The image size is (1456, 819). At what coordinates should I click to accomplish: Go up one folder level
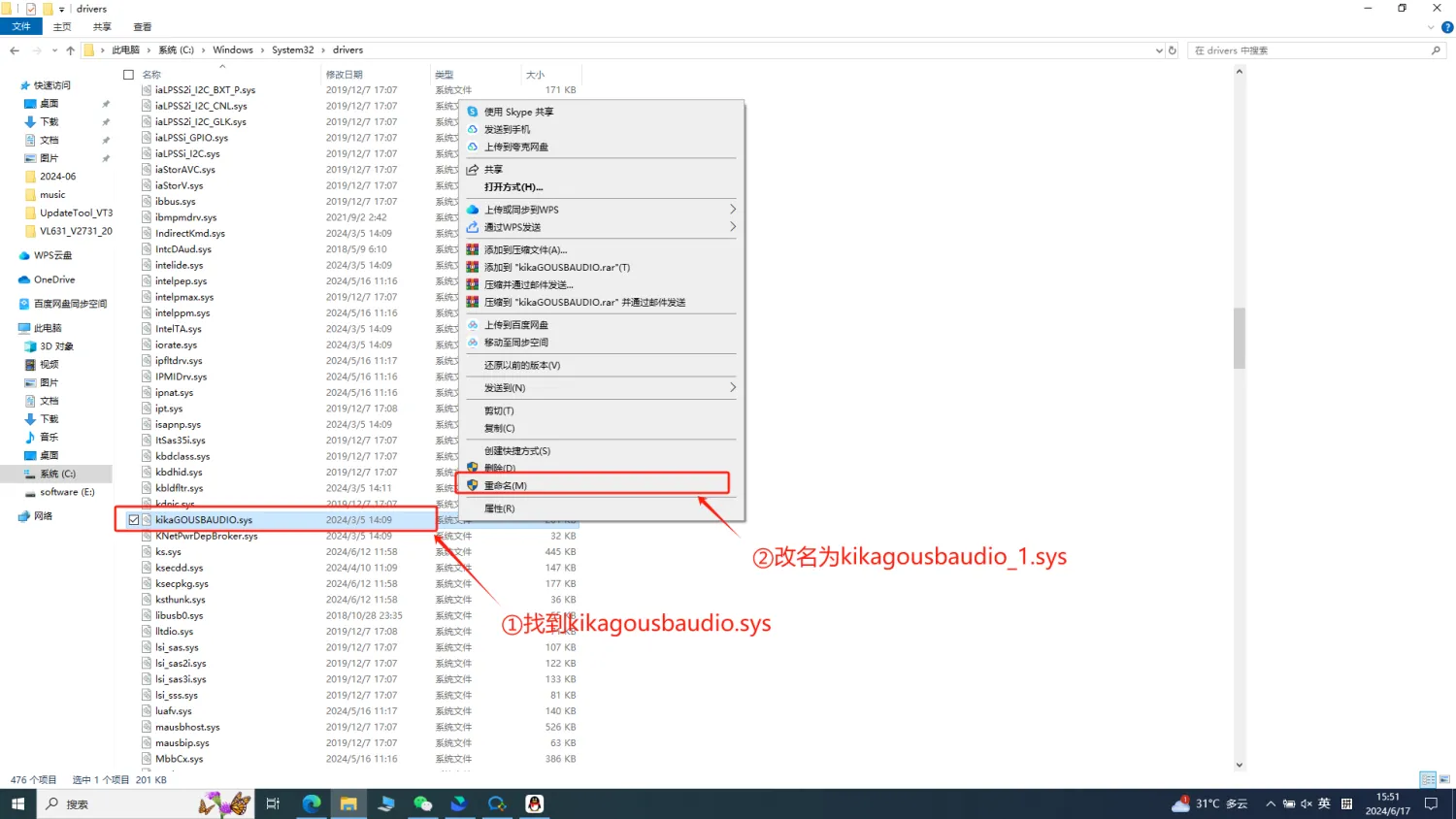pyautogui.click(x=70, y=50)
